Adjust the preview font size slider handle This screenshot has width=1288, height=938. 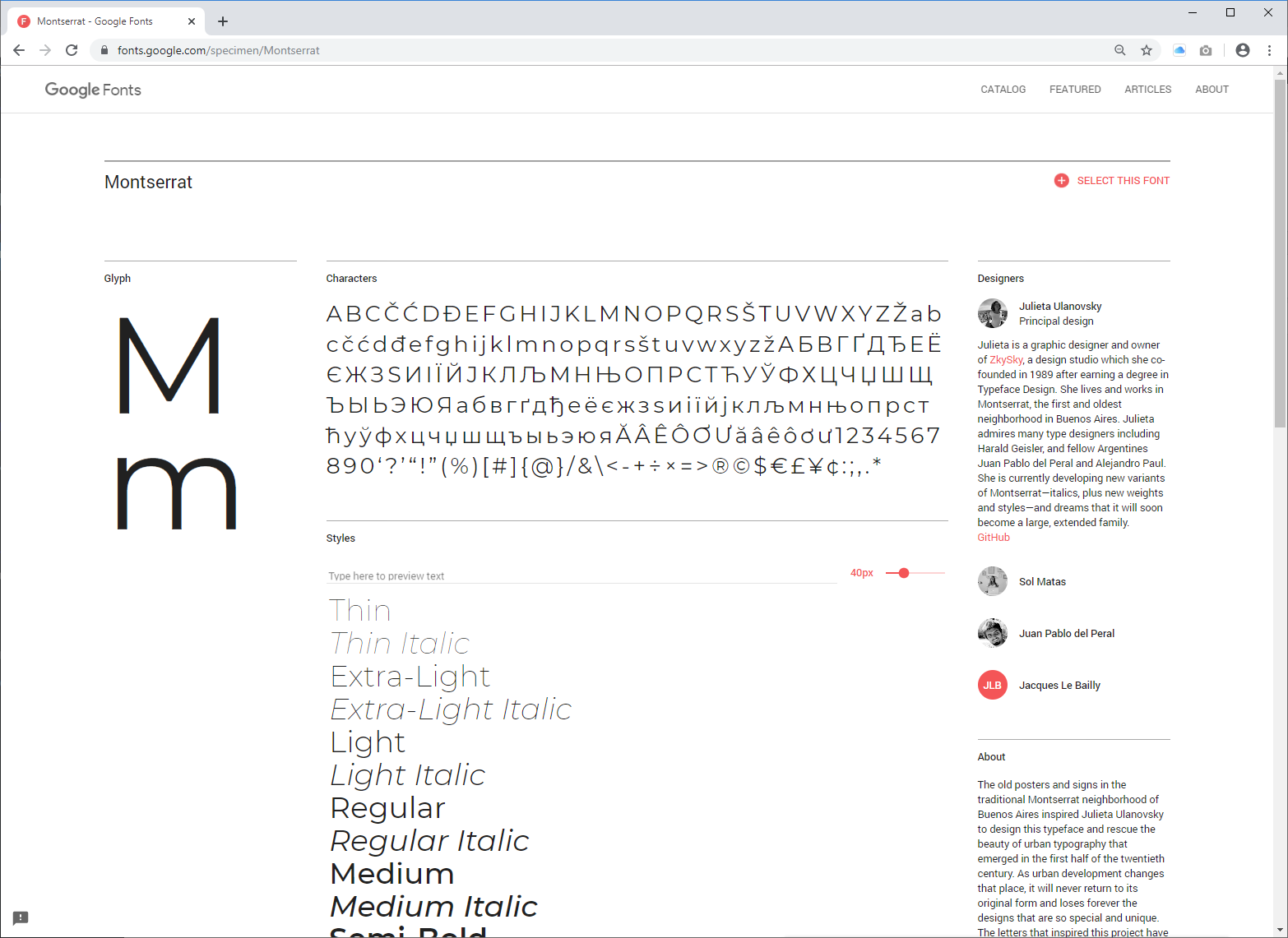(904, 573)
